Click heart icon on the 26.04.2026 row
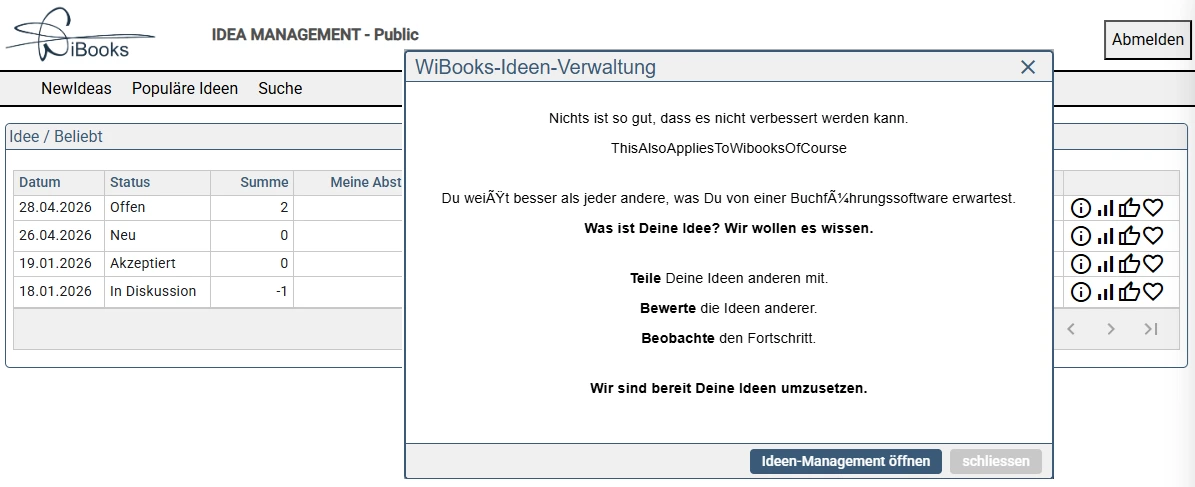This screenshot has width=1195, height=487. point(1153,235)
